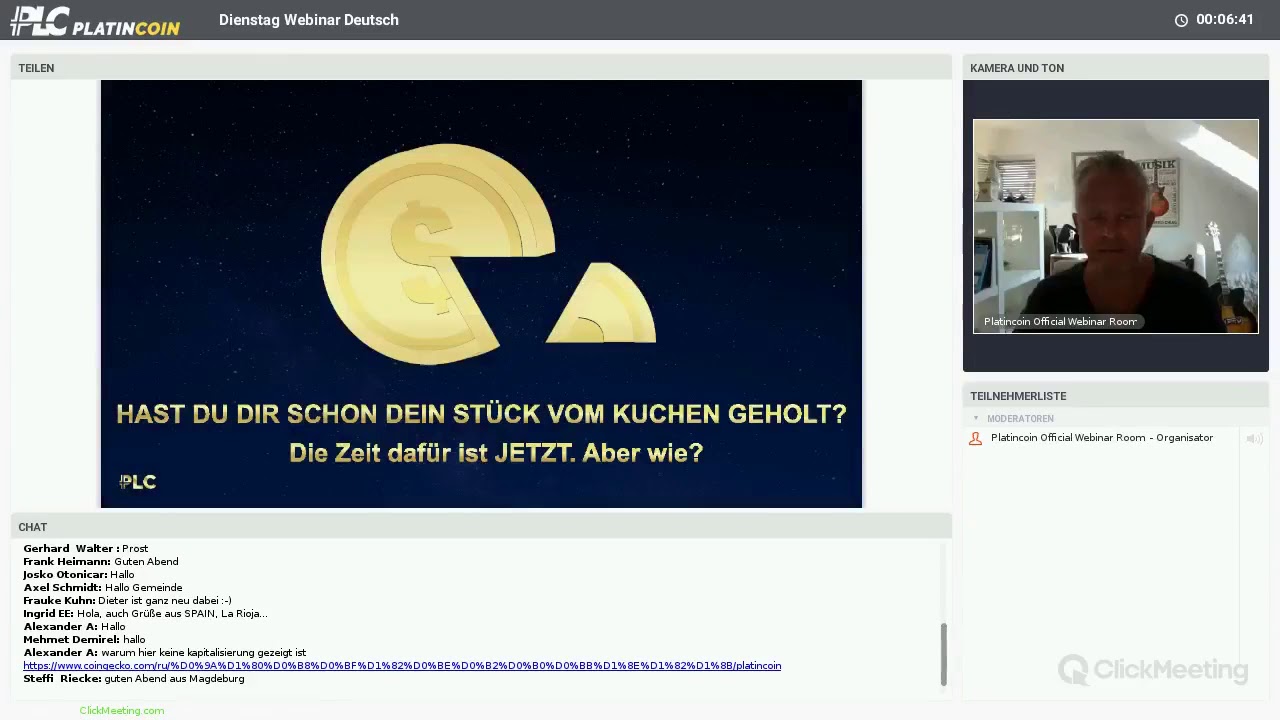Click Josko Otonicar's 'Hallo' message
Screen dimensions: 1280x720
click(x=78, y=575)
